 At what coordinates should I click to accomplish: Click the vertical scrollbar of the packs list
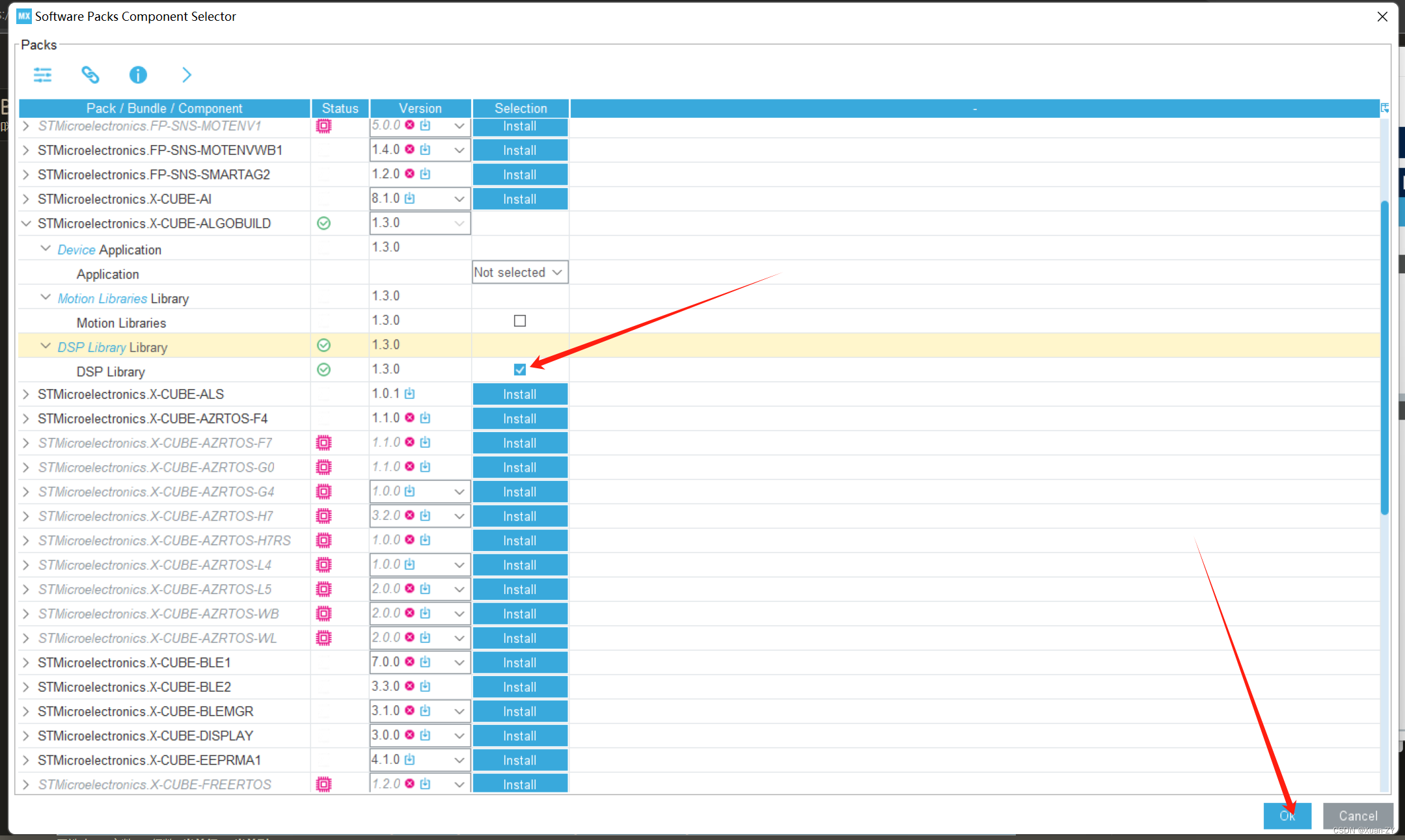tap(1385, 358)
